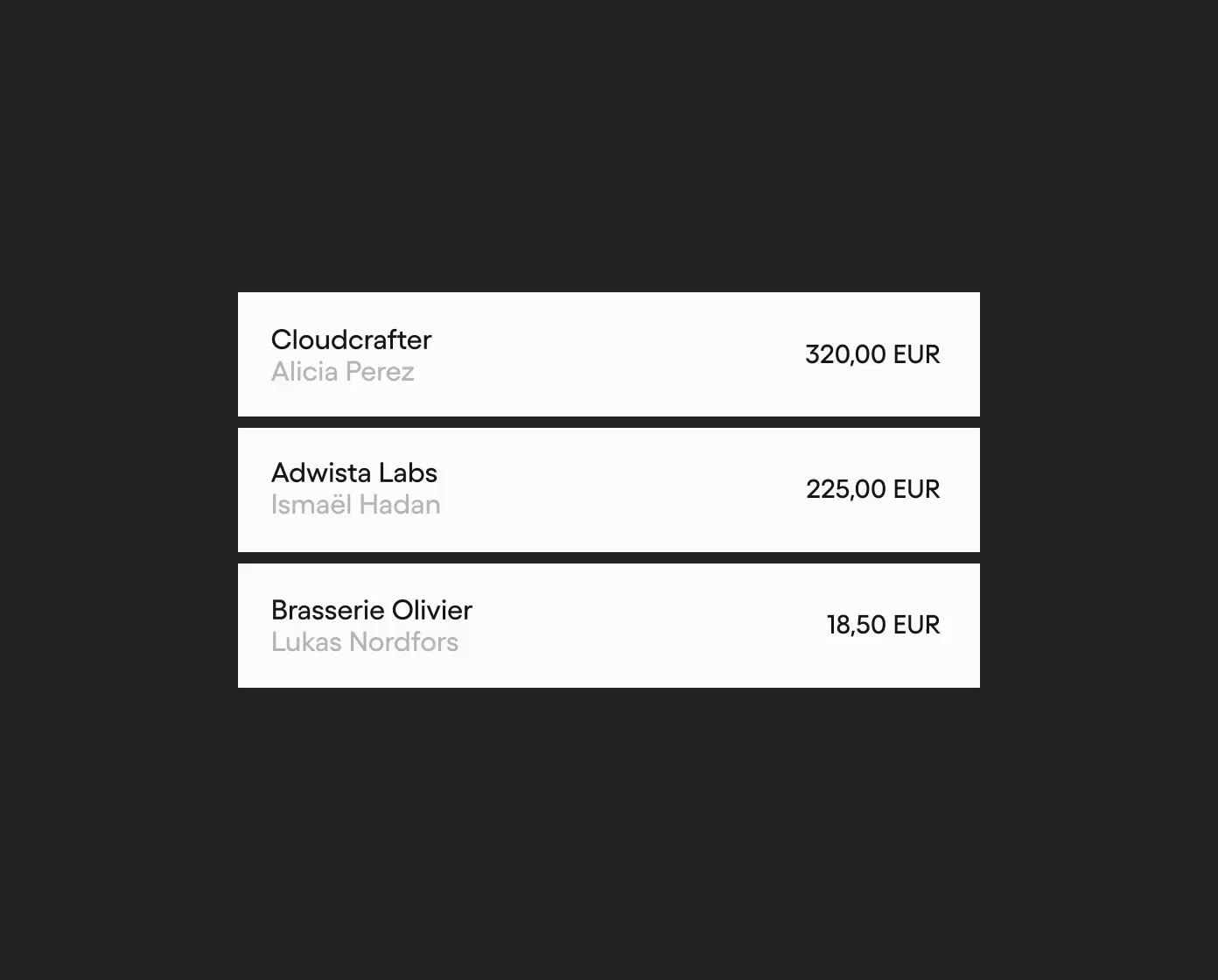Click the Brasserie Olivier merchant name
Screen dimensions: 1218x980
pos(372,610)
